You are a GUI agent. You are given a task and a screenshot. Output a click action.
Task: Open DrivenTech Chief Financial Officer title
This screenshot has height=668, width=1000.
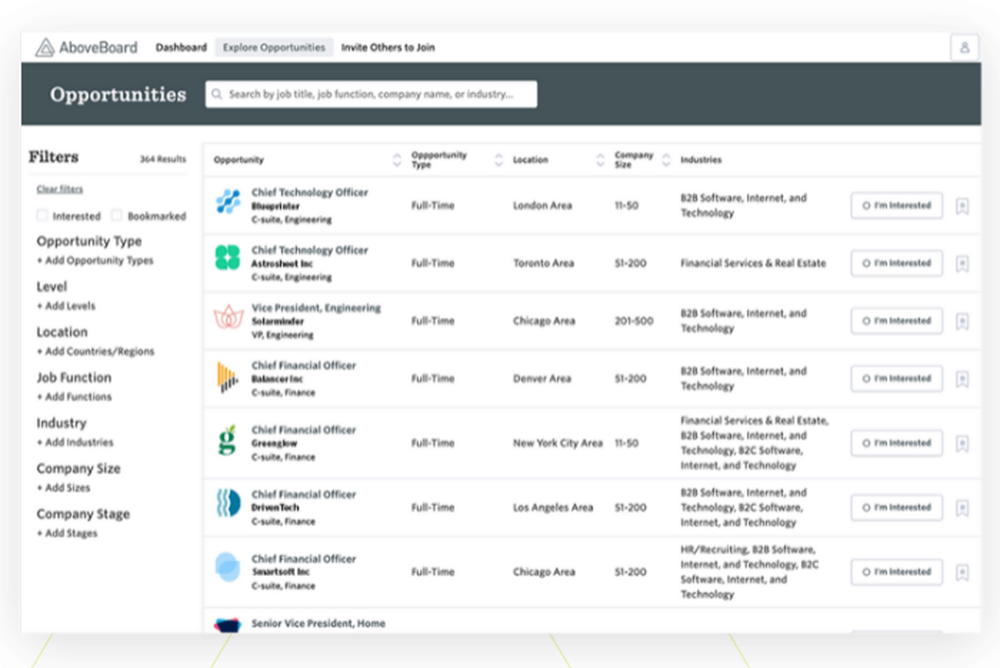[304, 494]
